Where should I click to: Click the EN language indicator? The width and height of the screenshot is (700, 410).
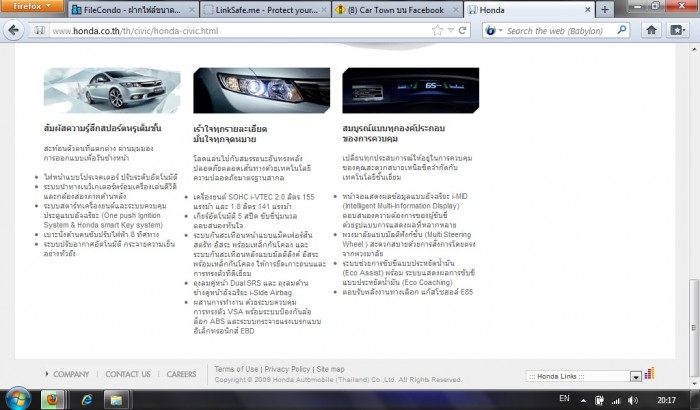(564, 398)
